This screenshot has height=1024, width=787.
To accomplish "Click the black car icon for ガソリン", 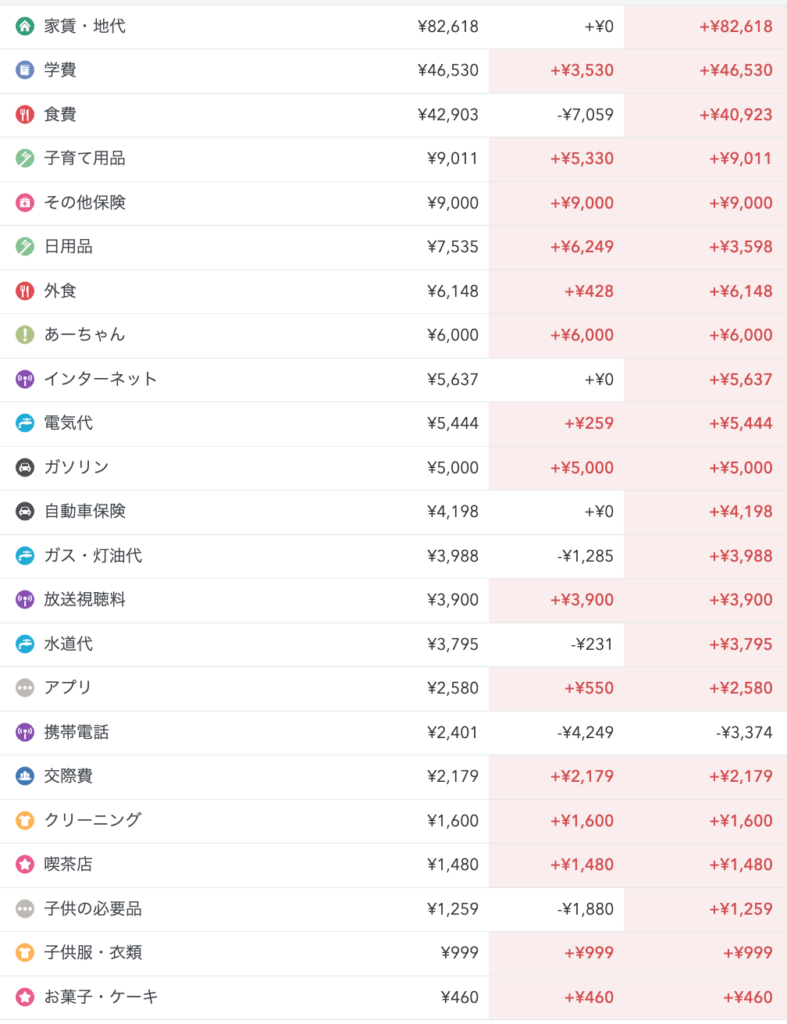I will click(x=25, y=467).
